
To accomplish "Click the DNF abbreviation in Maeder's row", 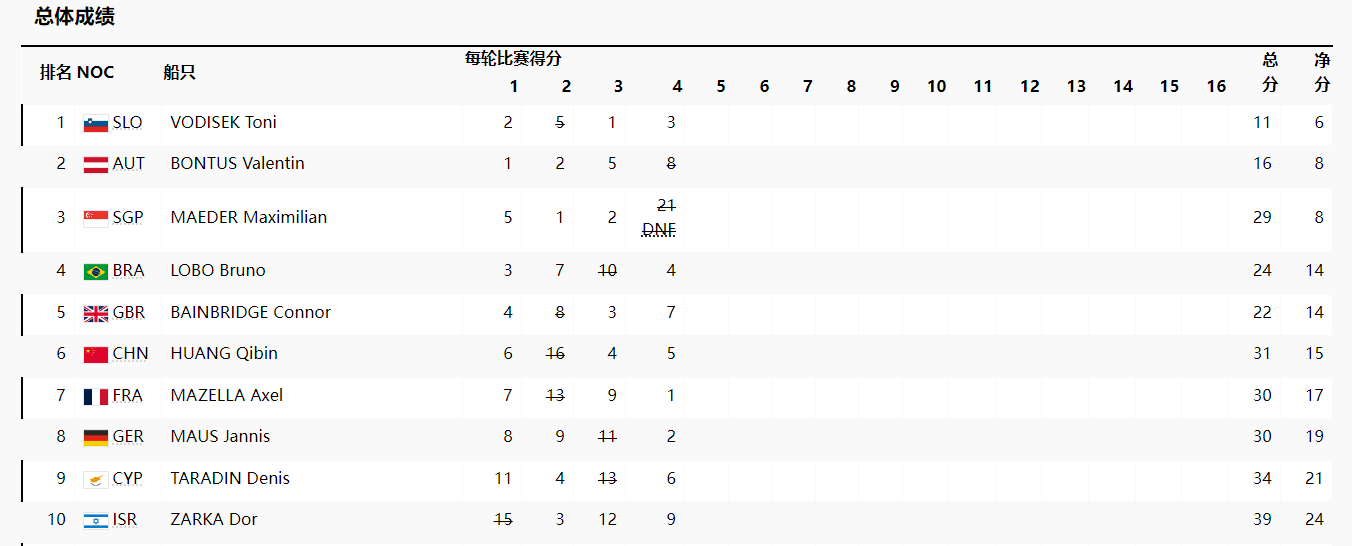I will click(658, 230).
